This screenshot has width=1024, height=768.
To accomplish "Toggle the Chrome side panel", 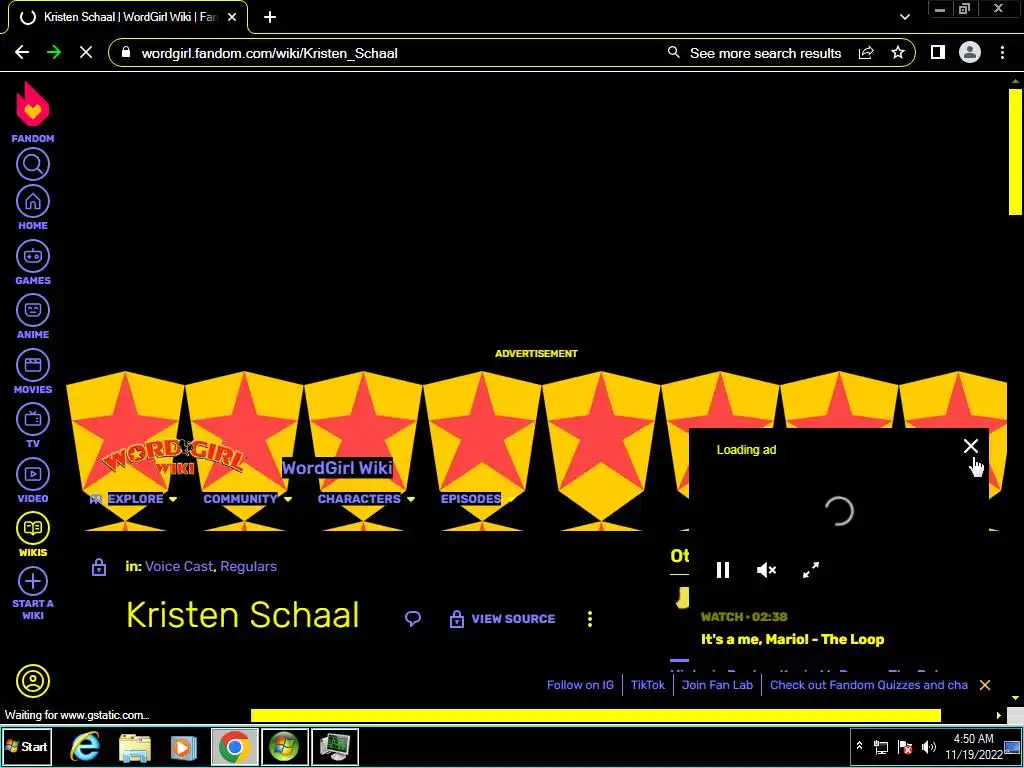I will [x=938, y=52].
